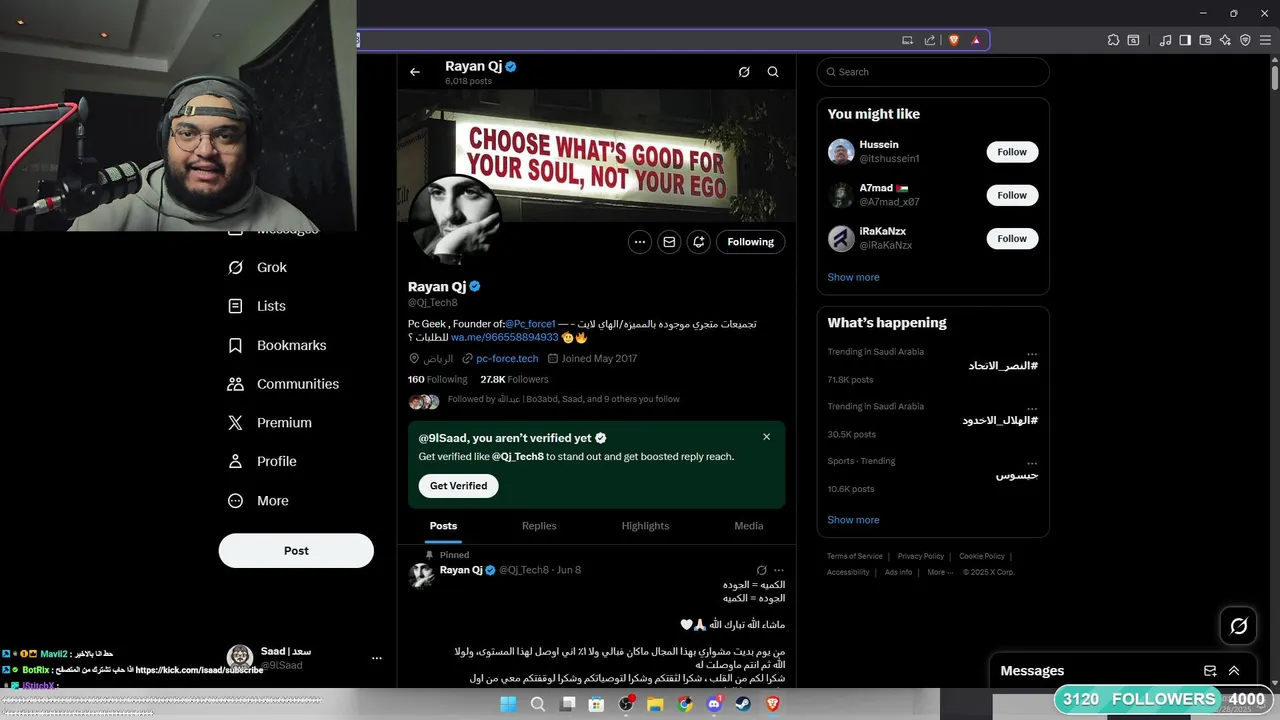The image size is (1280, 720).
Task: Open Grok icon in the profile header
Action: pos(744,72)
